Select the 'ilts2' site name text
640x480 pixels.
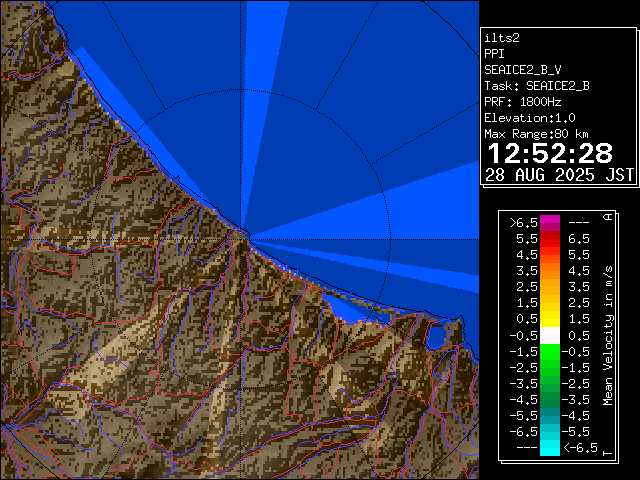[x=503, y=37]
